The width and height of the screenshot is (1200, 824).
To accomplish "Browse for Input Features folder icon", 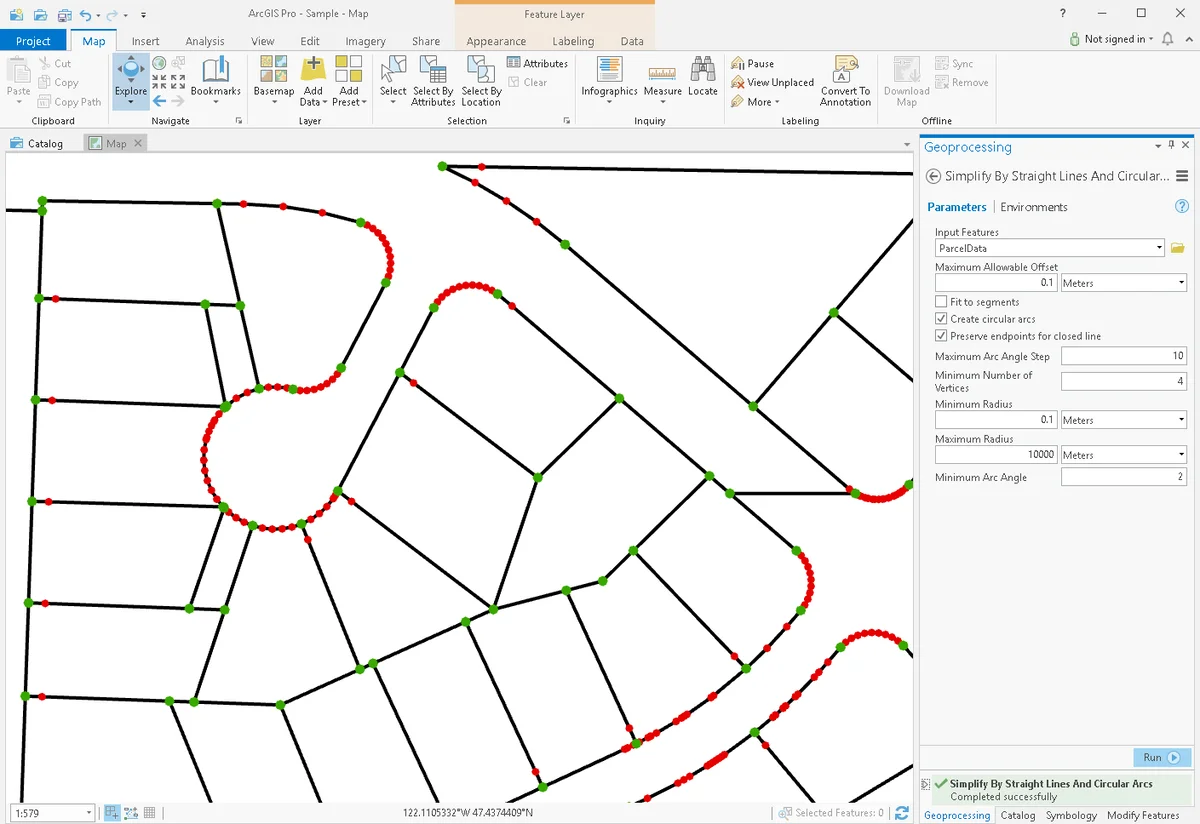I will [x=1177, y=248].
